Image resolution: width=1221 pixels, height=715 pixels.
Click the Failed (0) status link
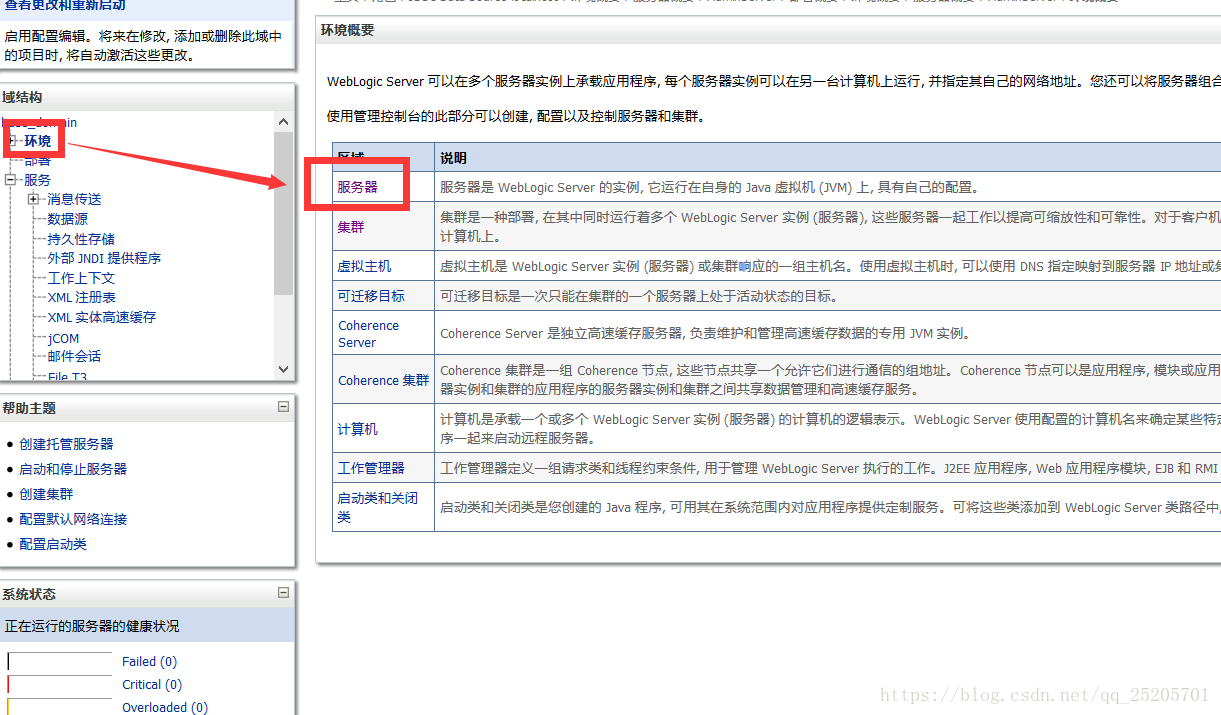(149, 661)
